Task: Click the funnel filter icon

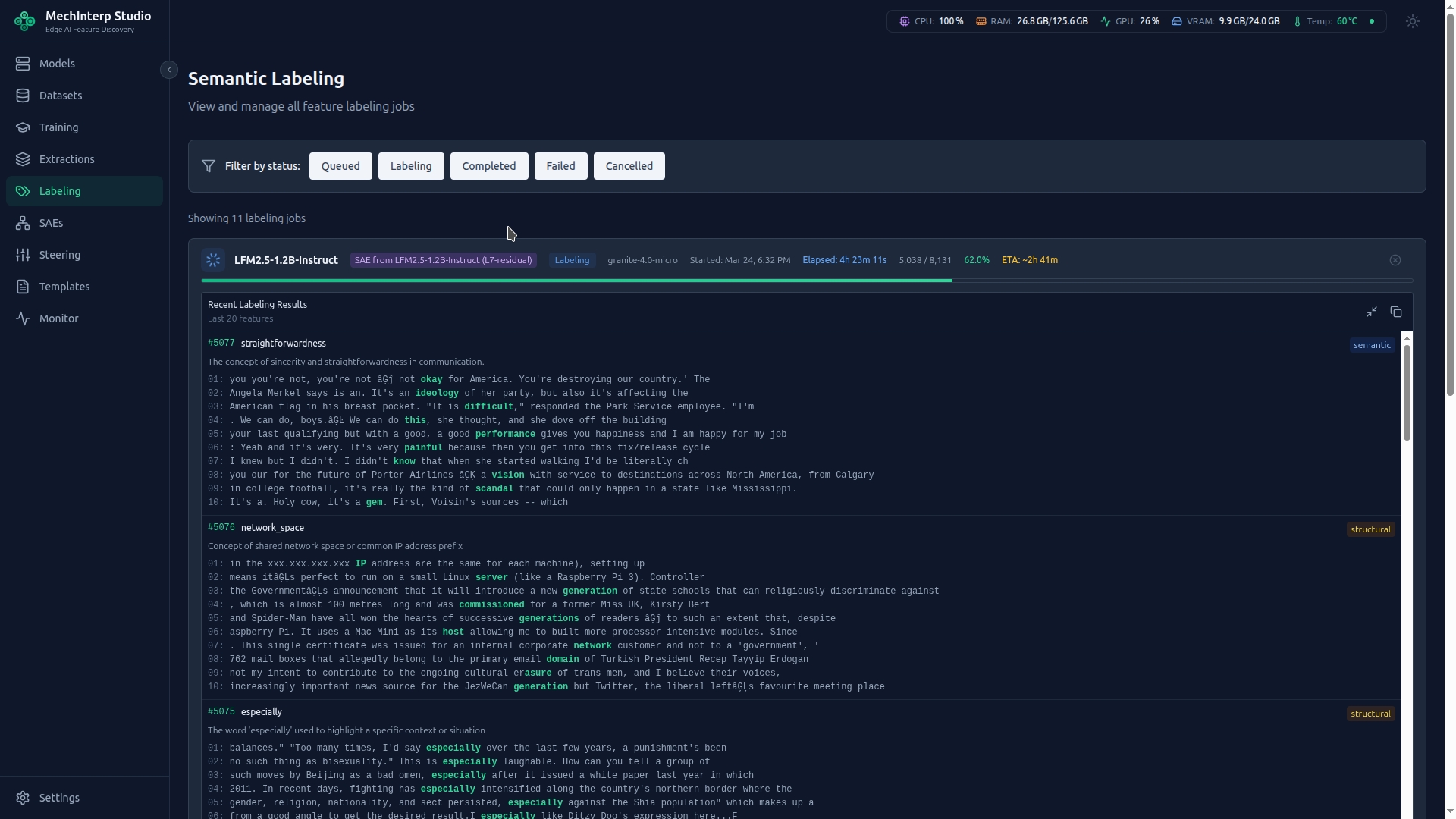Action: tap(209, 166)
